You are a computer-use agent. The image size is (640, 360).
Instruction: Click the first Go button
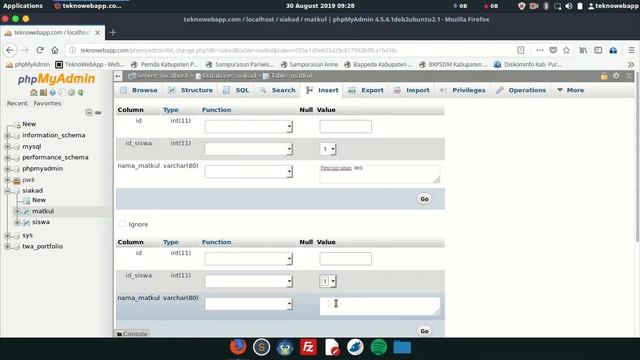424,199
